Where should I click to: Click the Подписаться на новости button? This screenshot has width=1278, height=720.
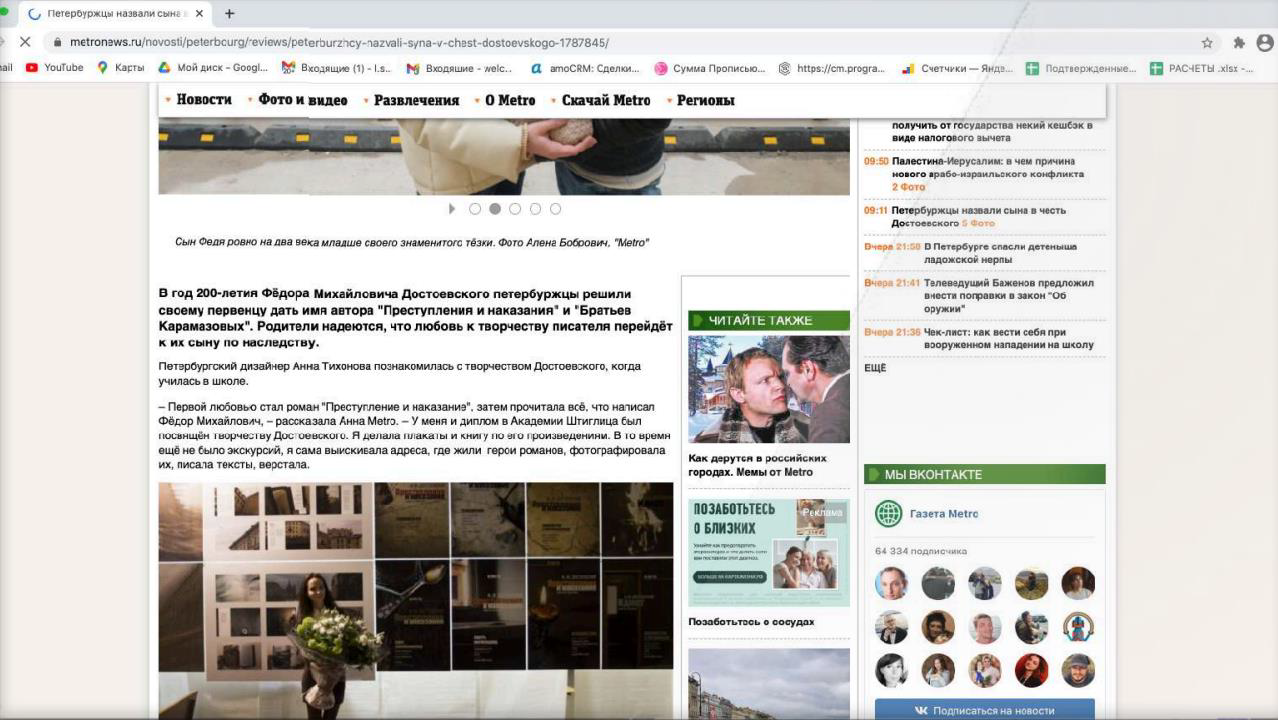click(985, 710)
